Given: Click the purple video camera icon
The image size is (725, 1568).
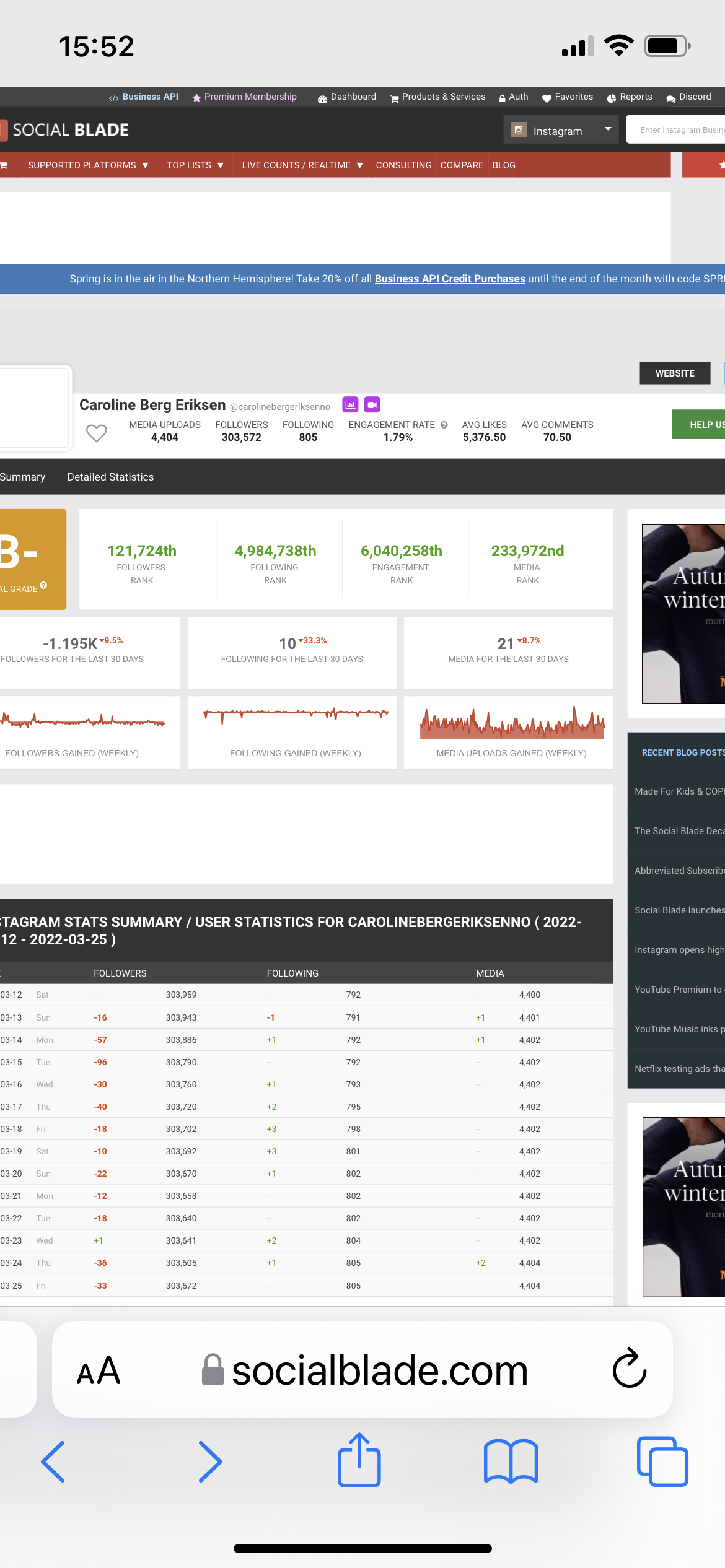Looking at the screenshot, I should 372,404.
